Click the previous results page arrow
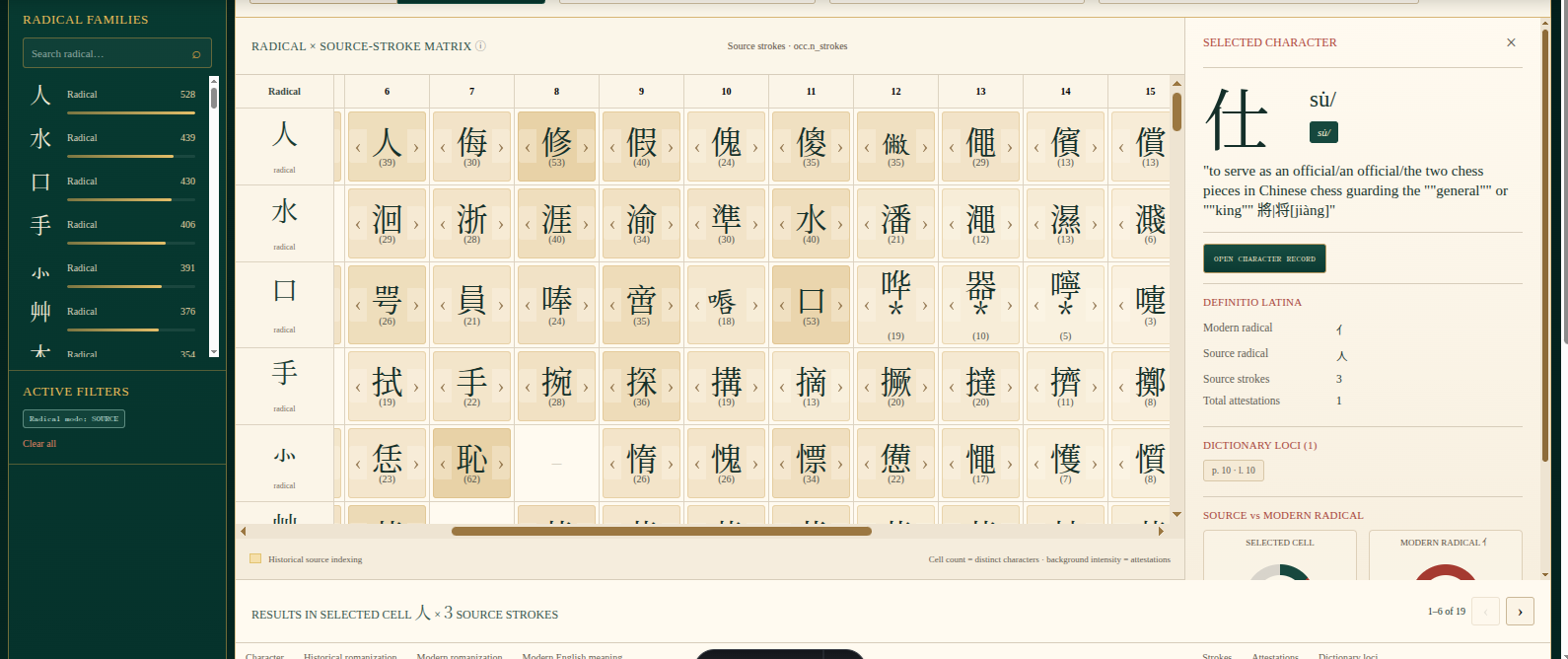The width and height of the screenshot is (1568, 659). [1485, 612]
